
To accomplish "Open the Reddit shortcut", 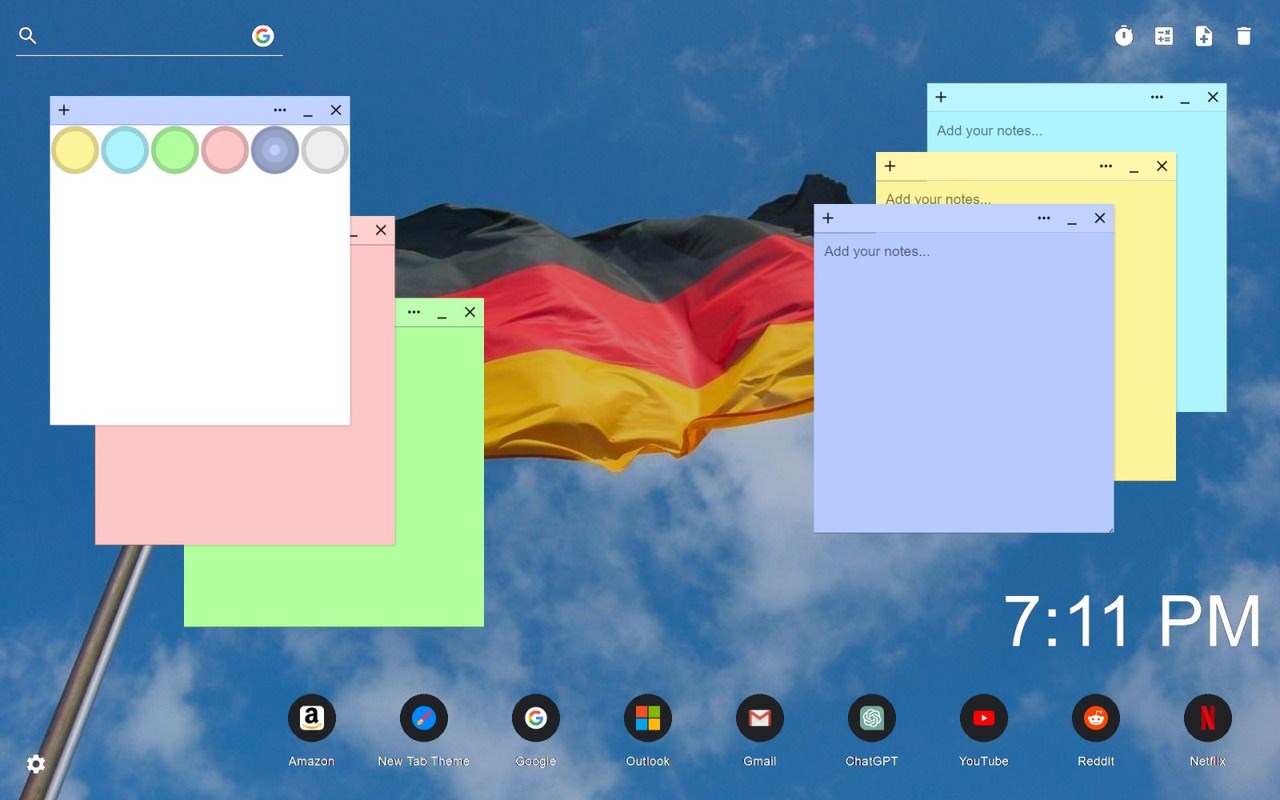I will tap(1096, 718).
